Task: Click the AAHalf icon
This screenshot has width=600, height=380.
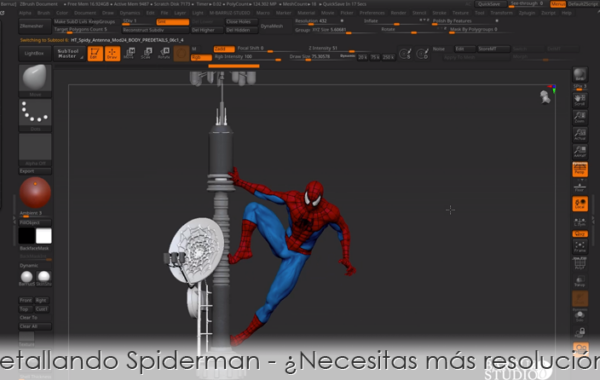Action: (580, 152)
